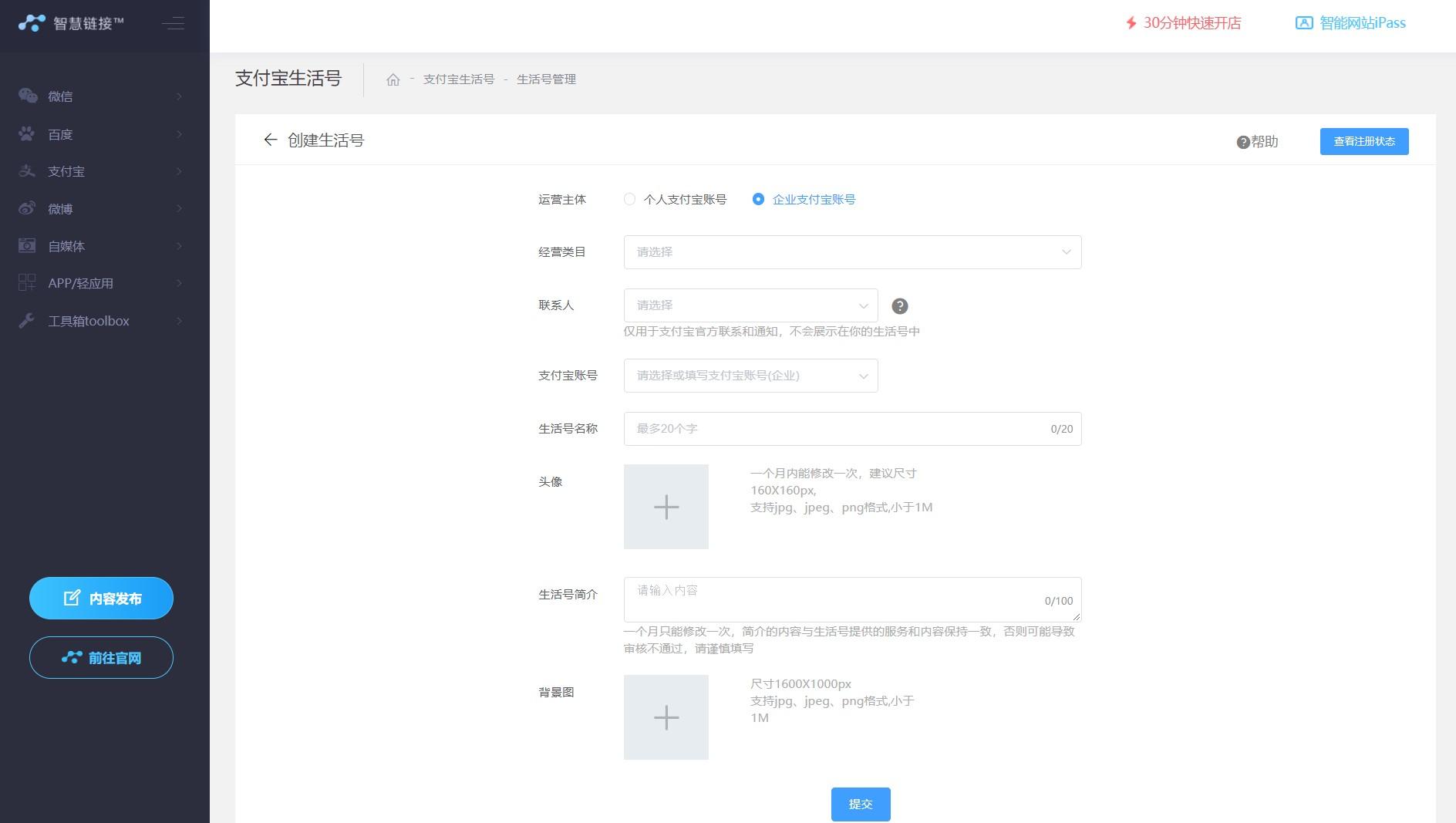Screen dimensions: 1456x823
Task: Select the 个人支付宝账号 radio option
Action: tap(629, 199)
